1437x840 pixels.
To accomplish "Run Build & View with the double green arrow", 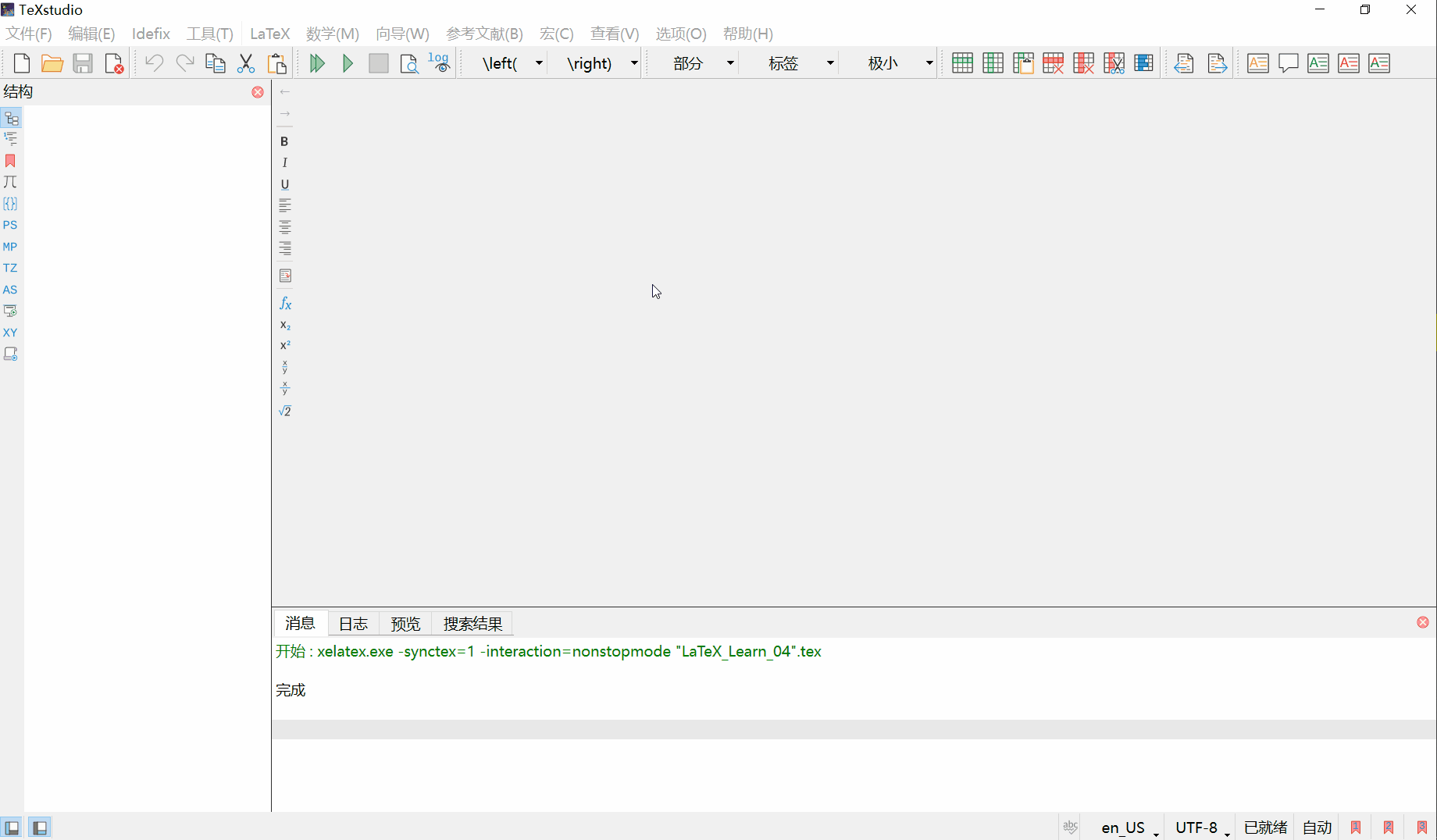I will pos(317,63).
